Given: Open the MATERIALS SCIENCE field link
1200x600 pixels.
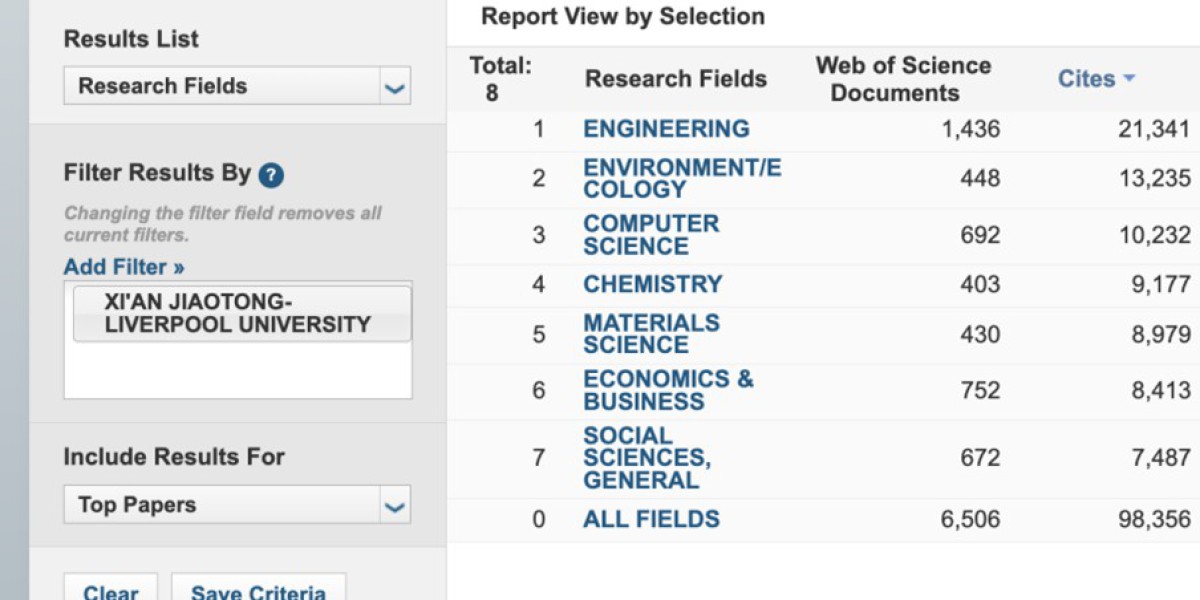Looking at the screenshot, I should coord(651,334).
